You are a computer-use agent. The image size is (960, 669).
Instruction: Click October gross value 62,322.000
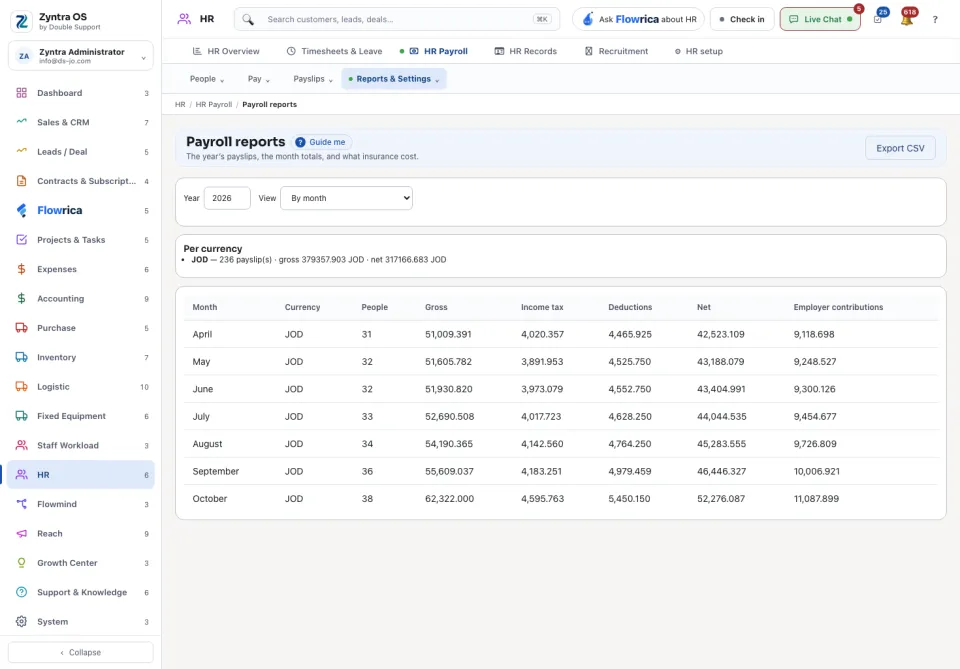click(x=449, y=499)
